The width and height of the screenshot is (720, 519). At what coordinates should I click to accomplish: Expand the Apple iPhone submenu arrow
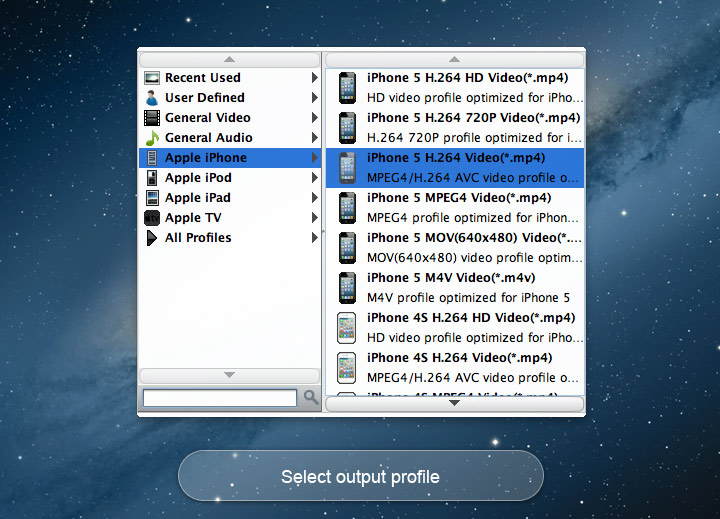click(315, 158)
